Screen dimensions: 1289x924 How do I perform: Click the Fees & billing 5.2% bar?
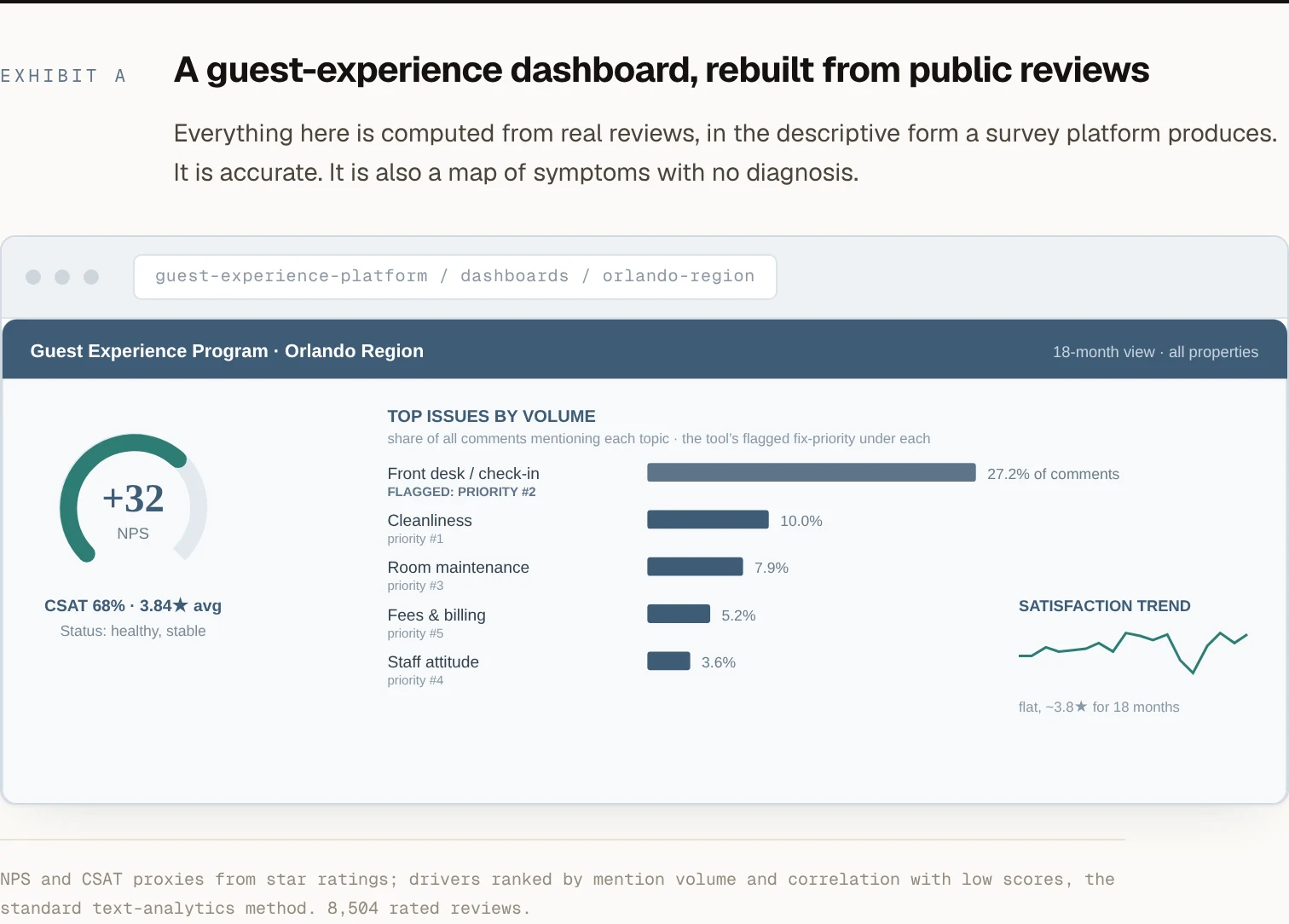pos(679,614)
